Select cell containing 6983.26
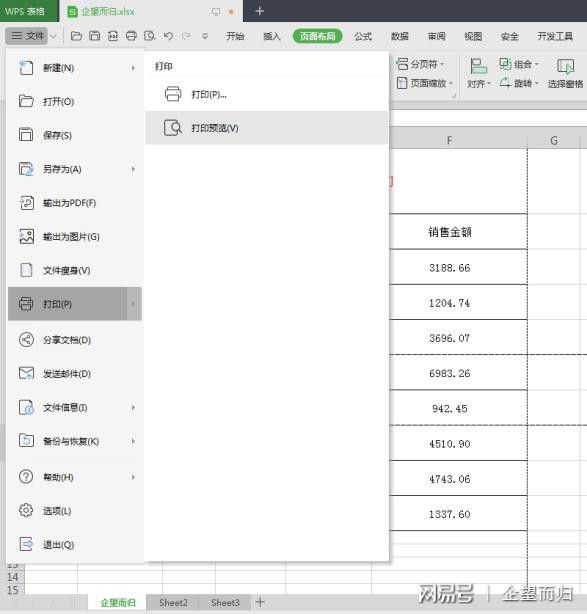This screenshot has height=614, width=587. pyautogui.click(x=450, y=373)
